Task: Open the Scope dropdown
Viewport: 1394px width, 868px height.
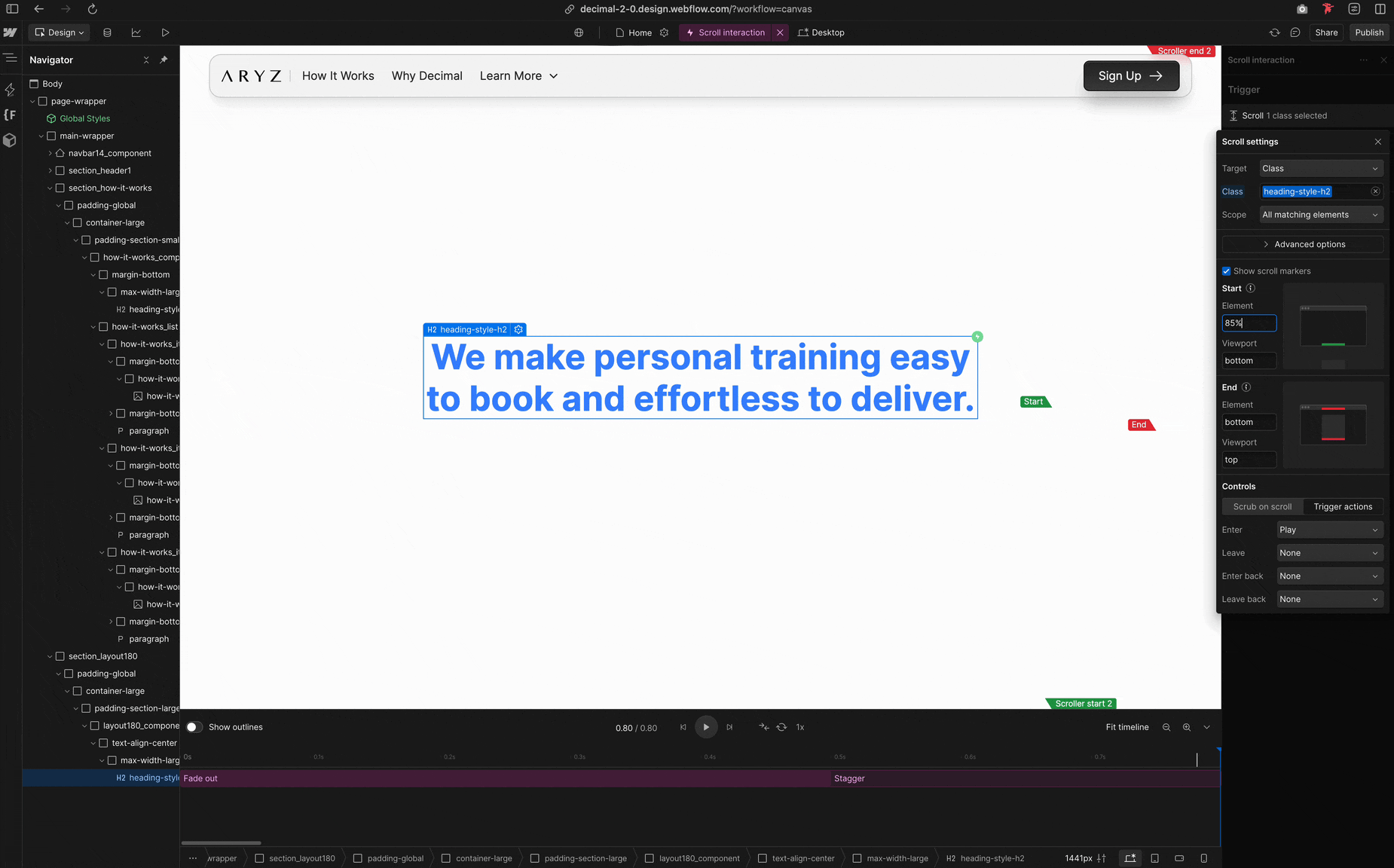Action: (x=1321, y=215)
